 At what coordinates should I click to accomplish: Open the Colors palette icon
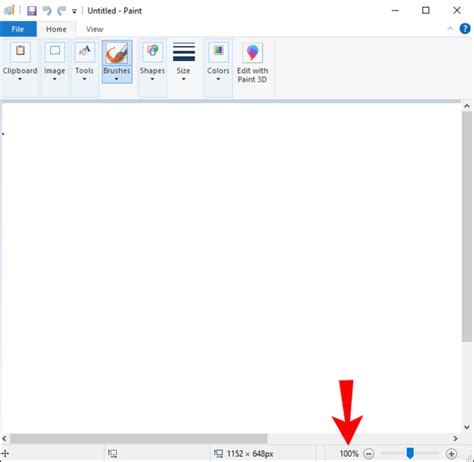coord(218,52)
